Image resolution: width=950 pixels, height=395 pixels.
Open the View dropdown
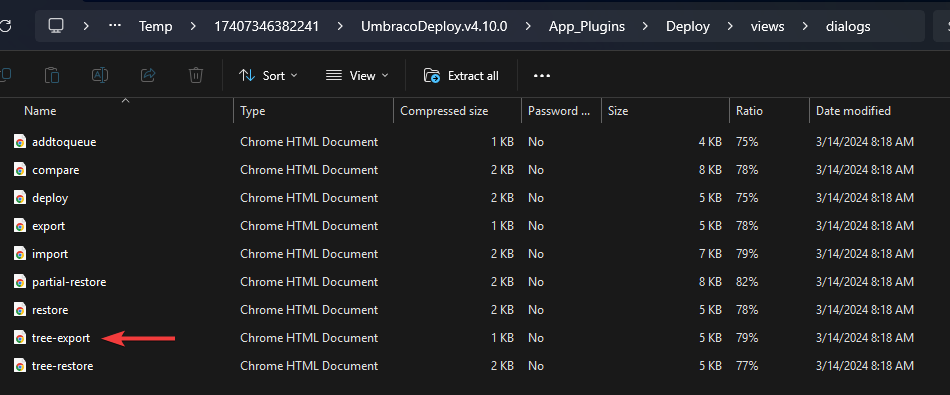point(357,76)
